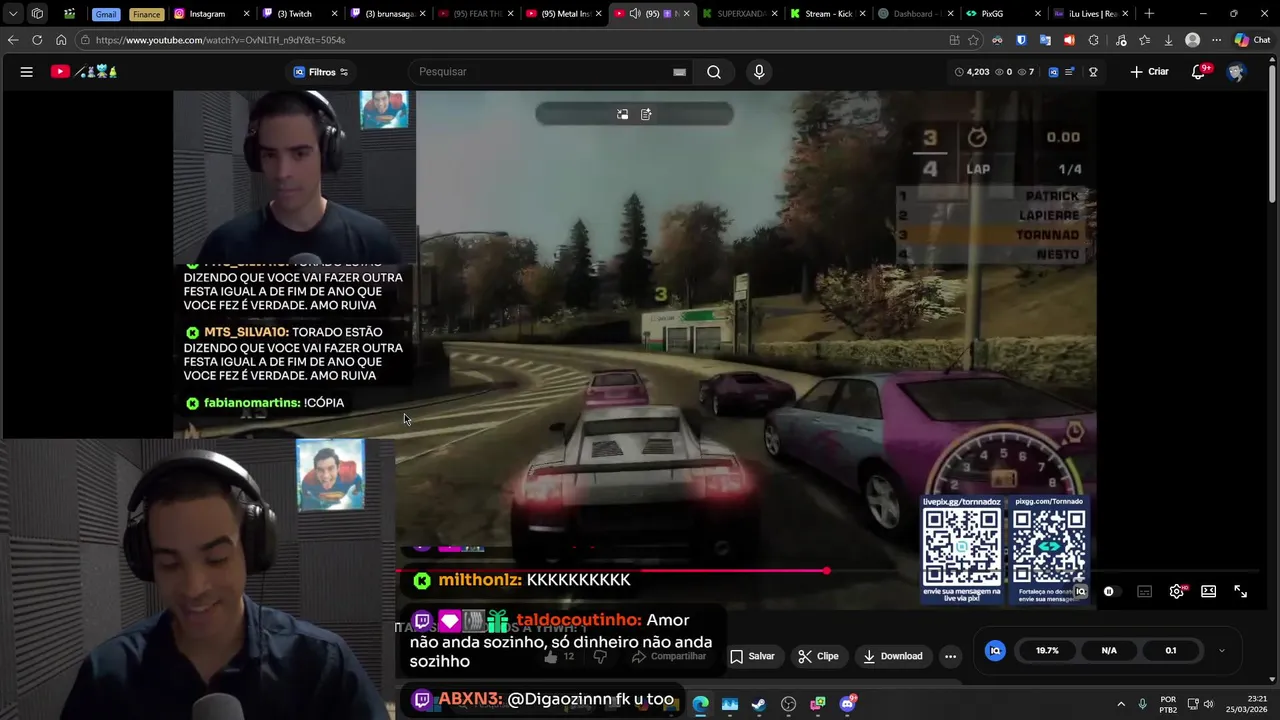
Task: Open Discord from the taskbar
Action: tap(848, 704)
